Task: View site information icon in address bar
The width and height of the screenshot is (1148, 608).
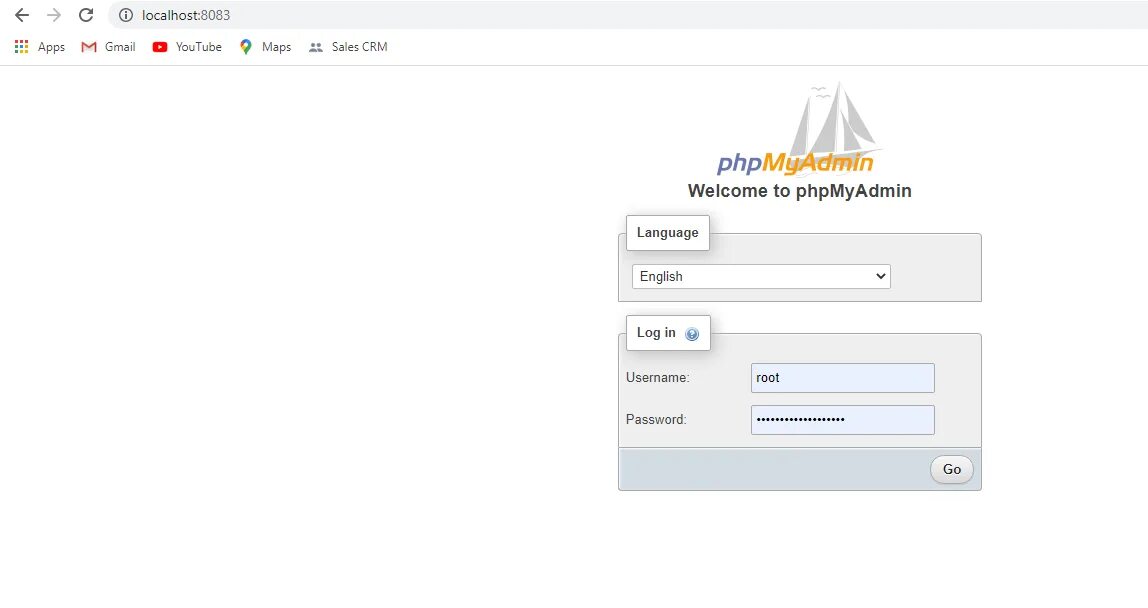Action: tap(126, 15)
